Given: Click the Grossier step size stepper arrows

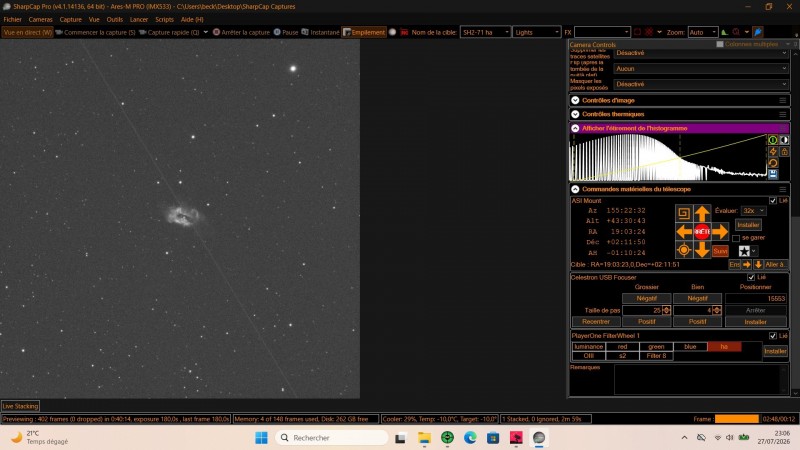Looking at the screenshot, I should coord(666,310).
